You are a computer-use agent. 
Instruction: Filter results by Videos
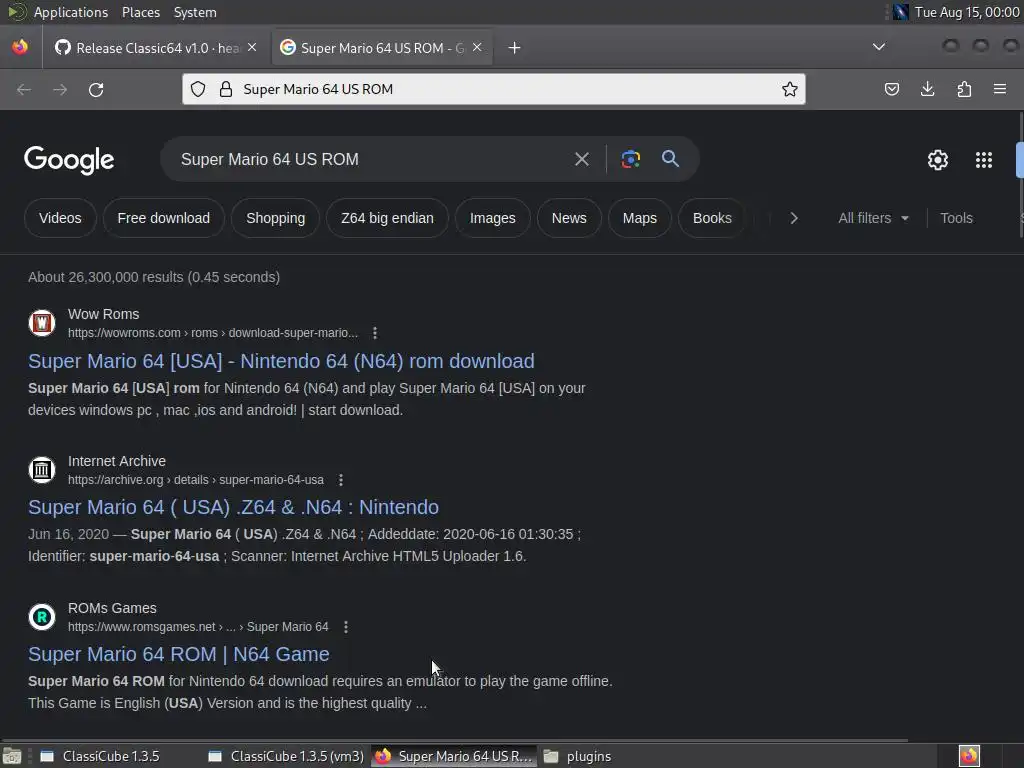tap(60, 218)
